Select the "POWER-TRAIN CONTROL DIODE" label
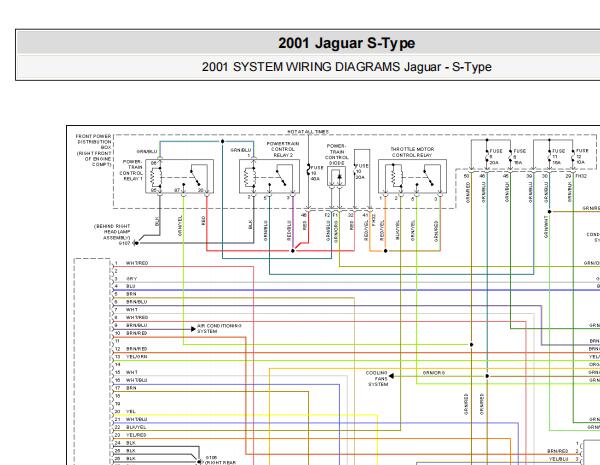Viewport: 600px width, 465px height. click(x=337, y=154)
